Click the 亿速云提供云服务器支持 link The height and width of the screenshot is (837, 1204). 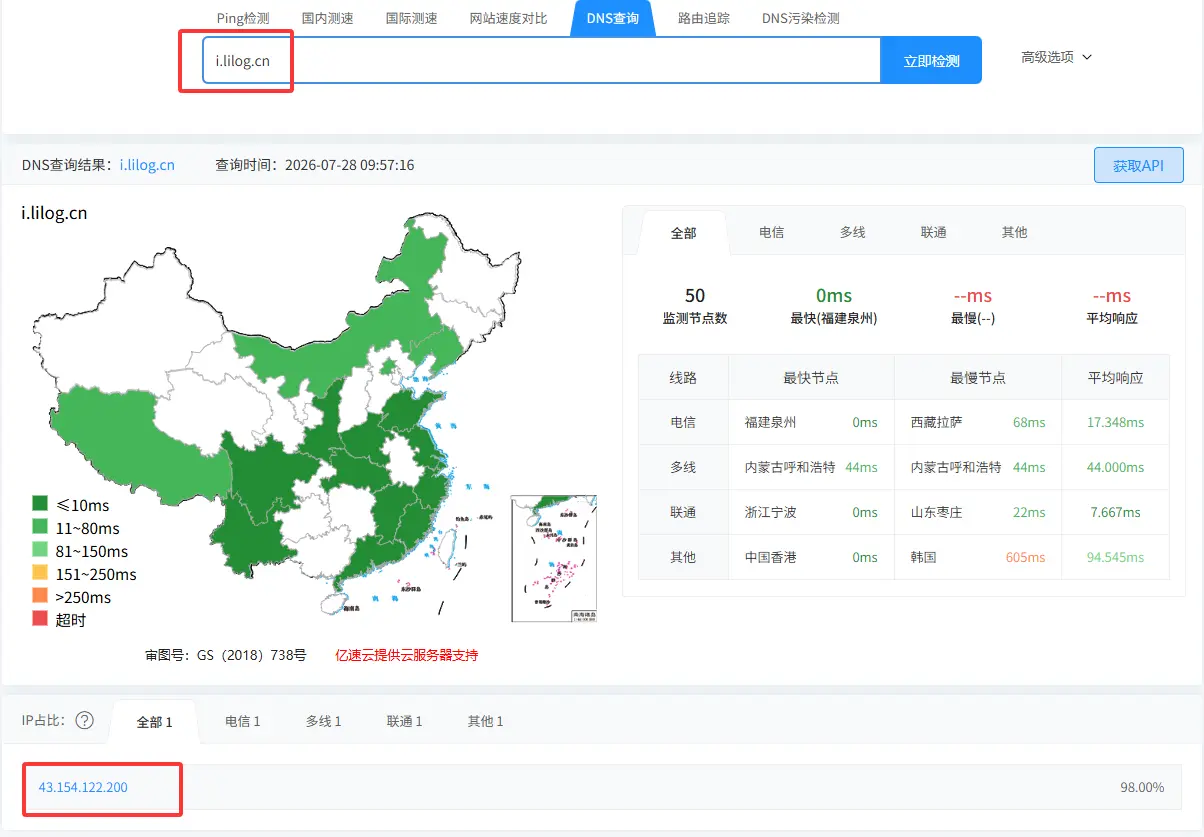pyautogui.click(x=406, y=655)
